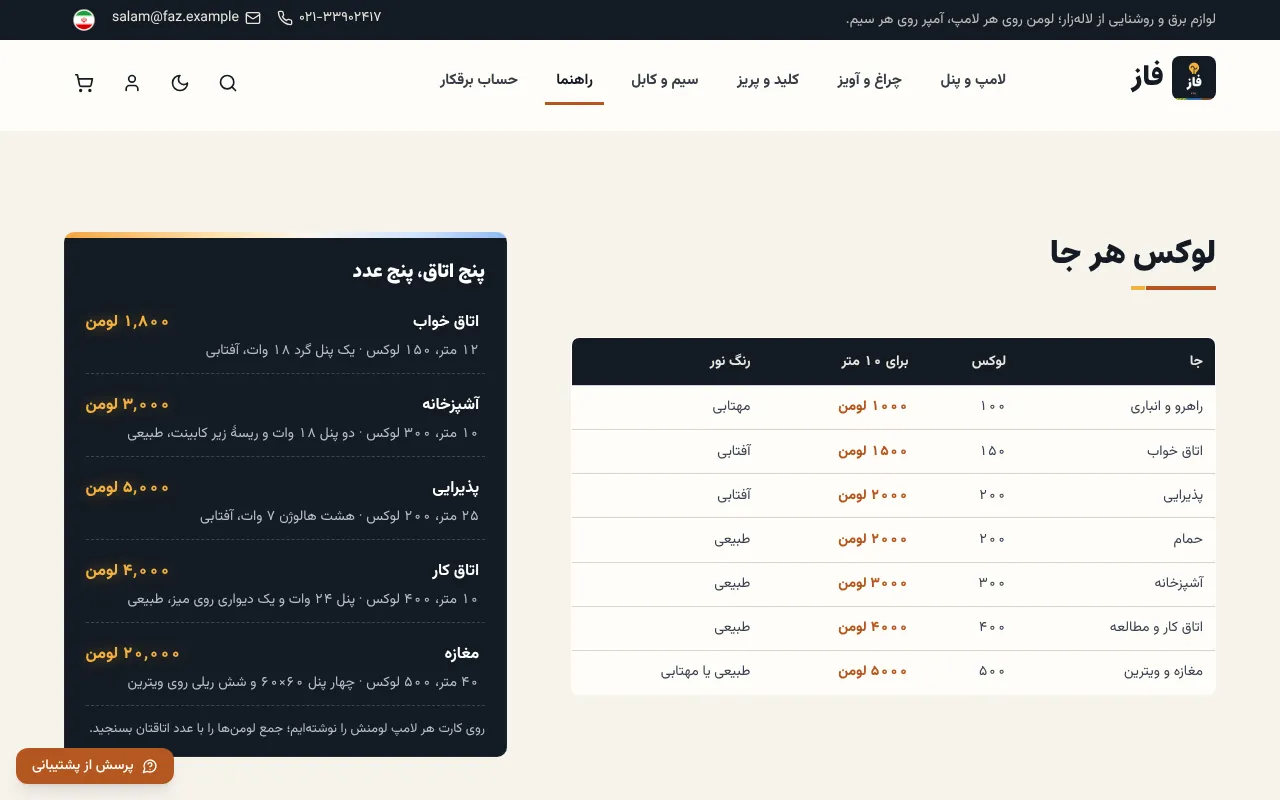Click the chat bubble support icon
The image size is (1280, 800).
point(150,766)
